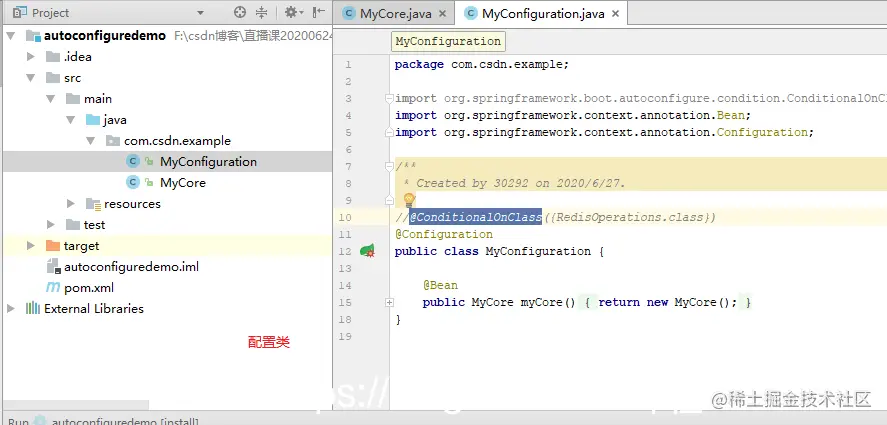This screenshot has height=425, width=887.
Task: Click the src folder icon
Action: pyautogui.click(x=53, y=78)
